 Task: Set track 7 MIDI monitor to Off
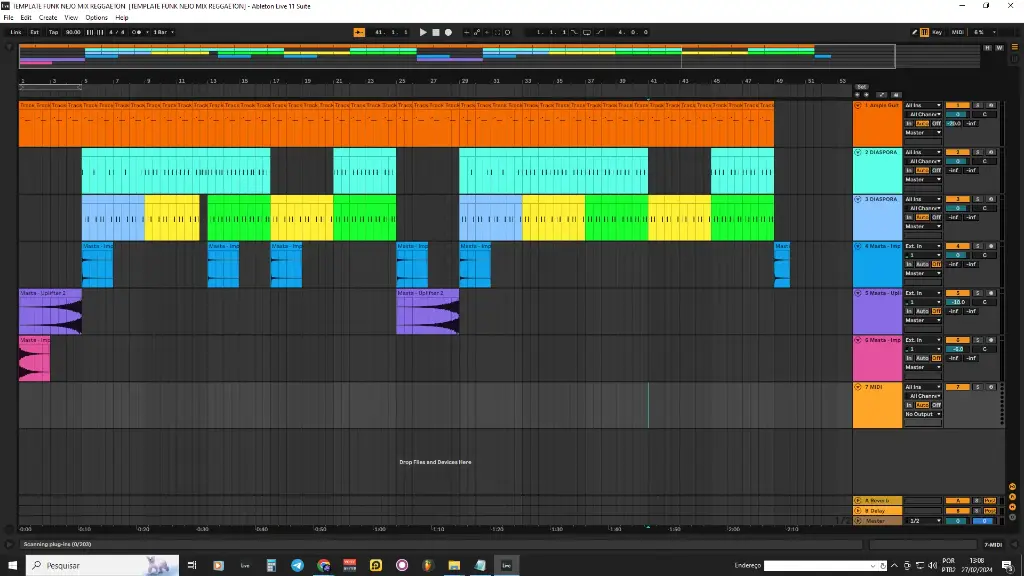point(936,405)
